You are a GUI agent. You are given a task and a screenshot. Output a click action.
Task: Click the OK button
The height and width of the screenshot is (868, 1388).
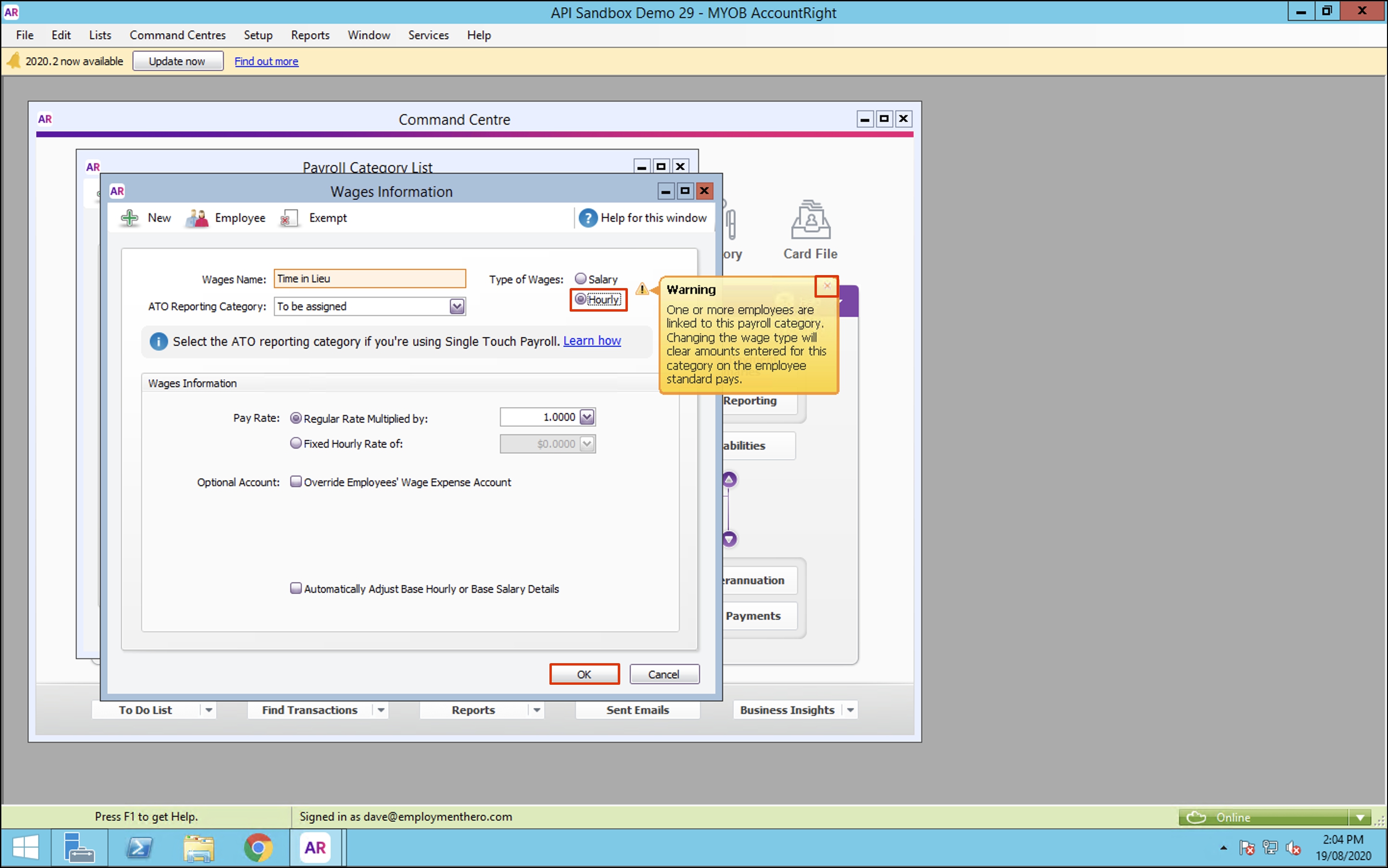click(584, 674)
